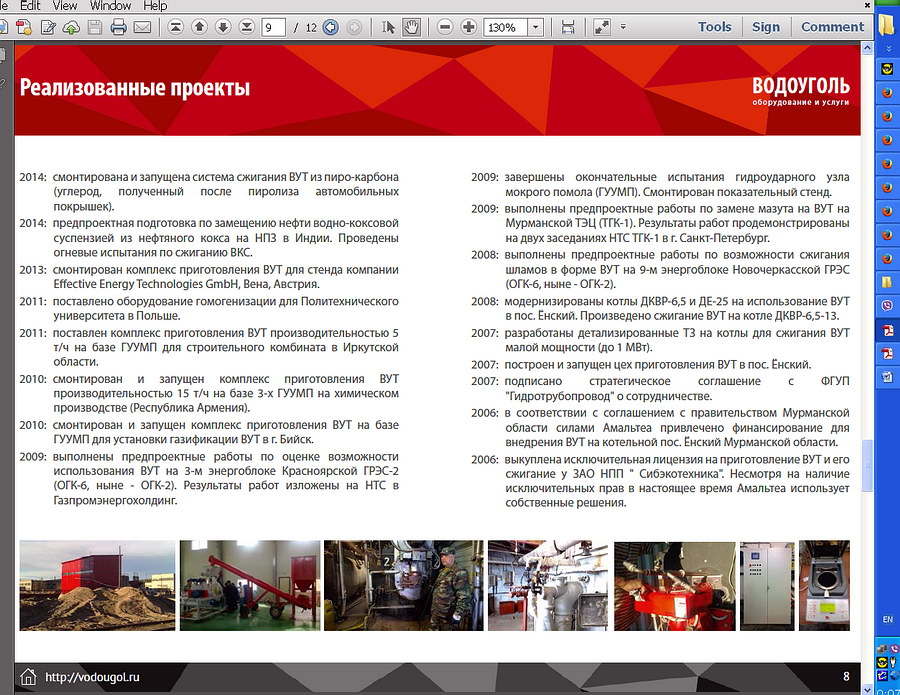This screenshot has height=695, width=900.
Task: Click the '/ 12' total pages label
Action: (x=305, y=27)
